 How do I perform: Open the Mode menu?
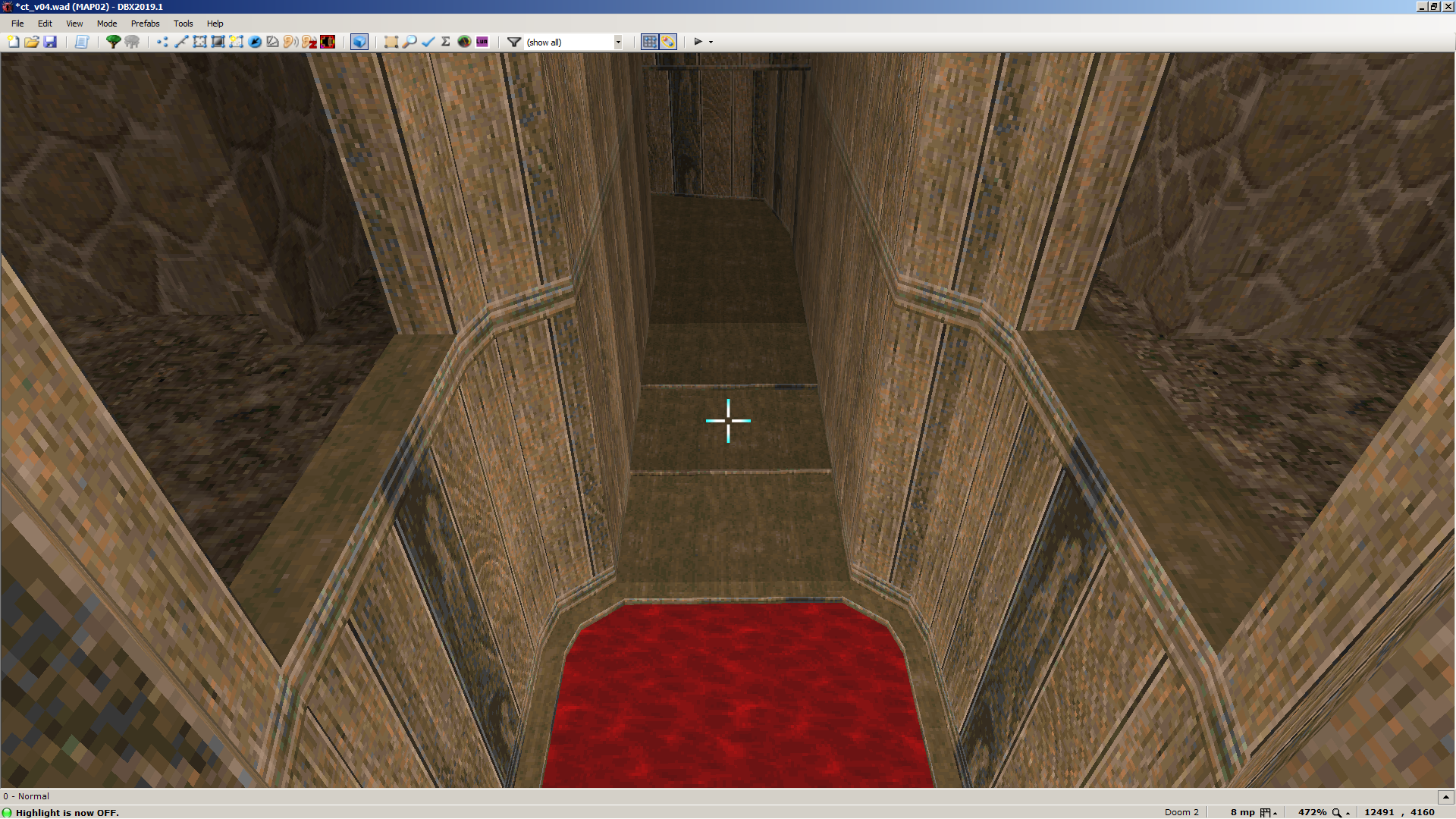tap(106, 24)
